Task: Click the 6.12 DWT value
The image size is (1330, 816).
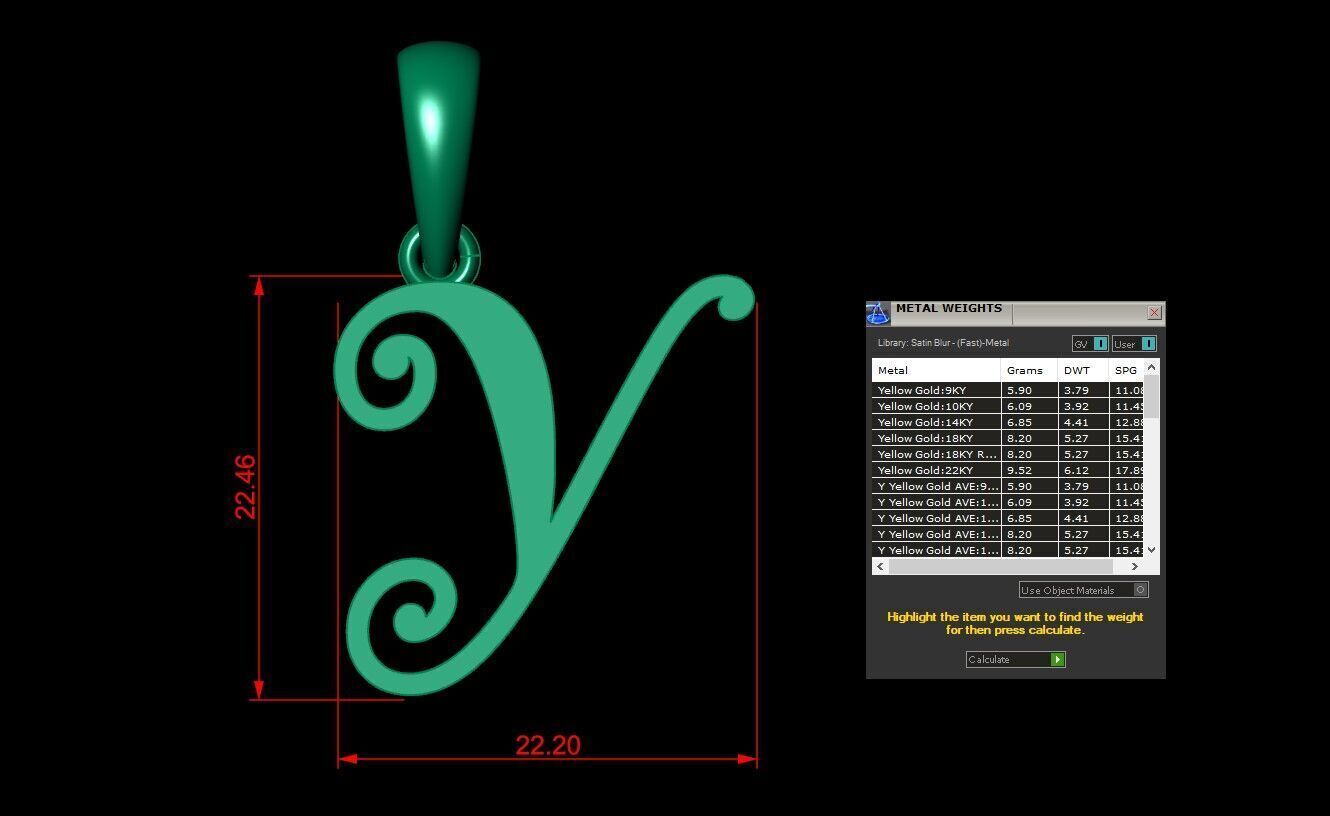Action: tap(1076, 470)
